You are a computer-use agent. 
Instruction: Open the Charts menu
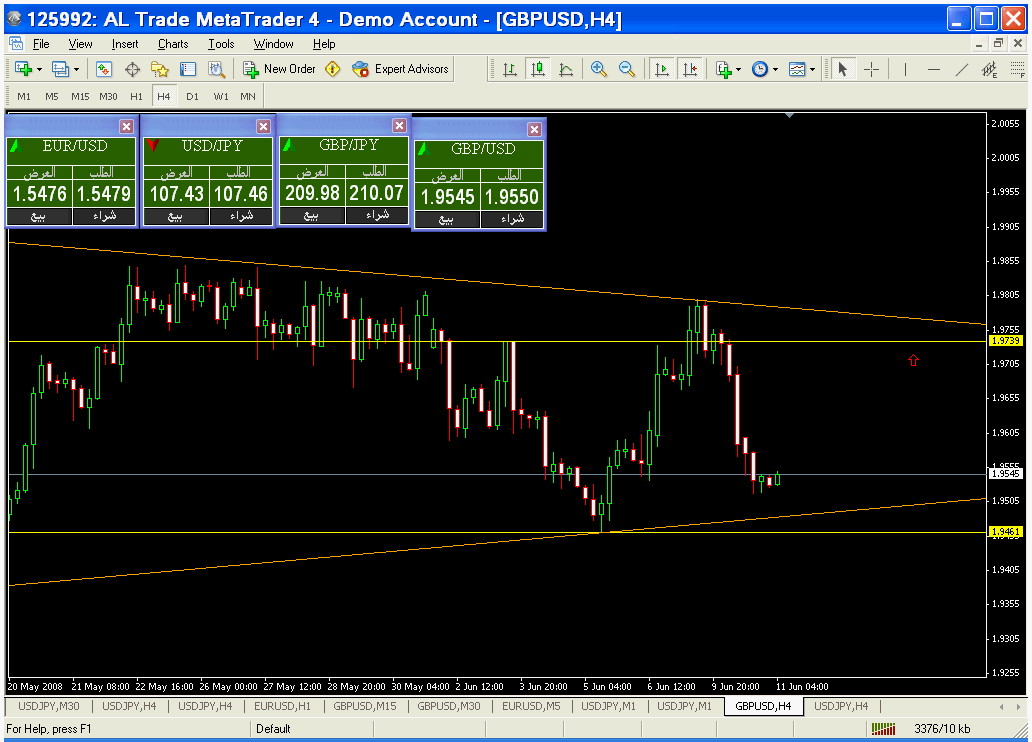point(172,44)
